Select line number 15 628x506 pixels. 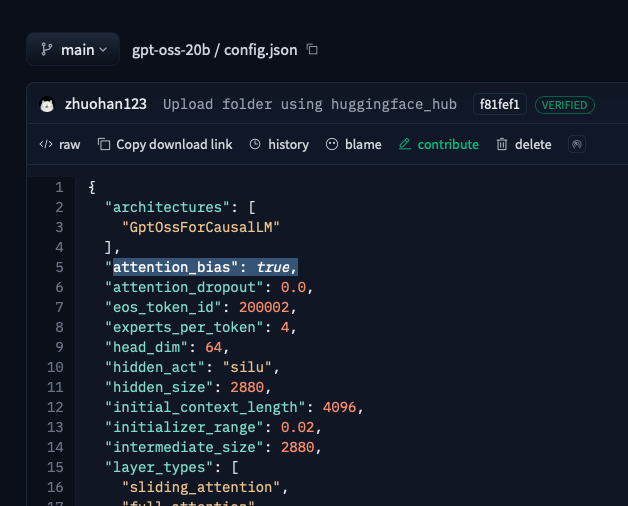pos(55,467)
